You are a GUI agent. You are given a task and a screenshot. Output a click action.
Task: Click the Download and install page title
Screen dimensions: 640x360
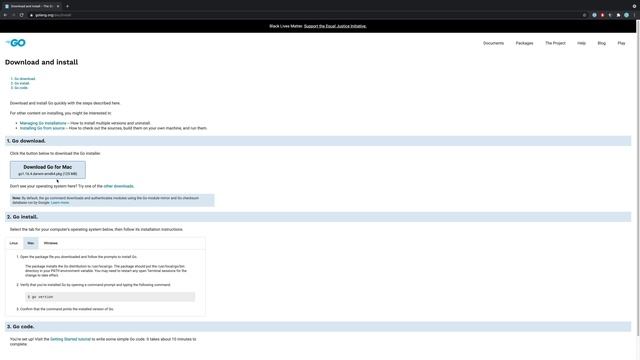[42, 62]
